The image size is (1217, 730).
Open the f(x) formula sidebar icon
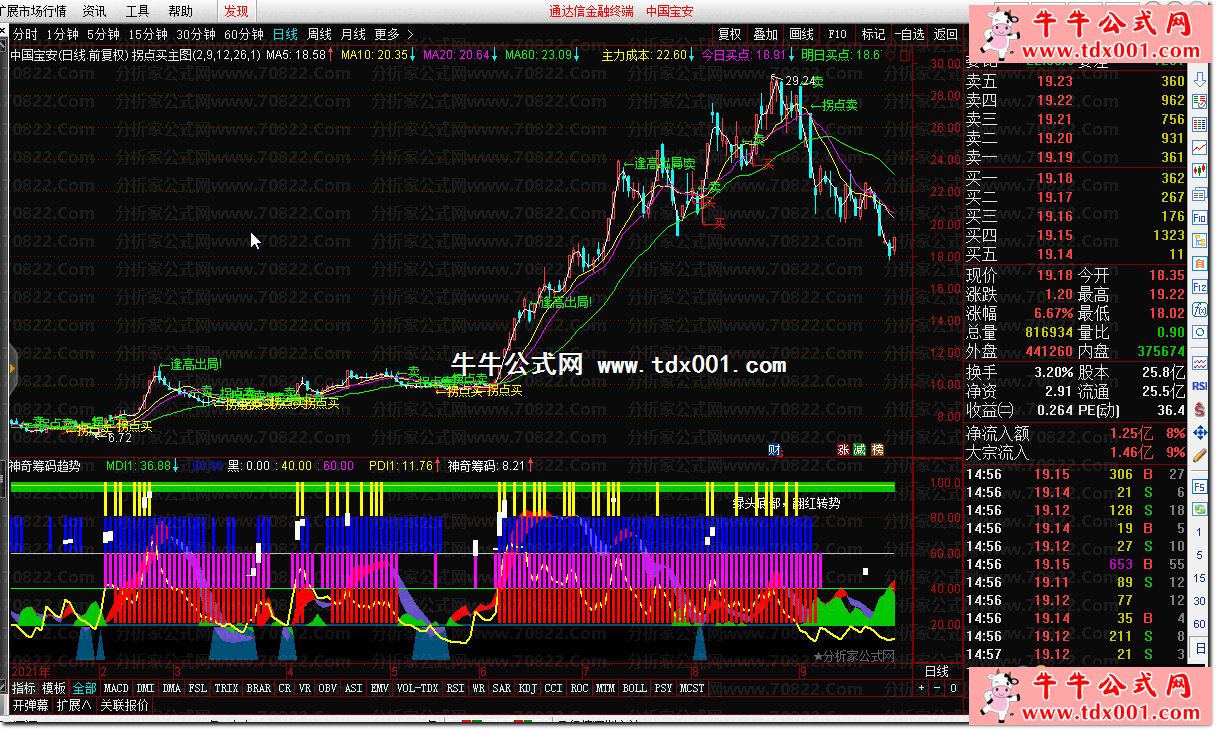(1200, 309)
